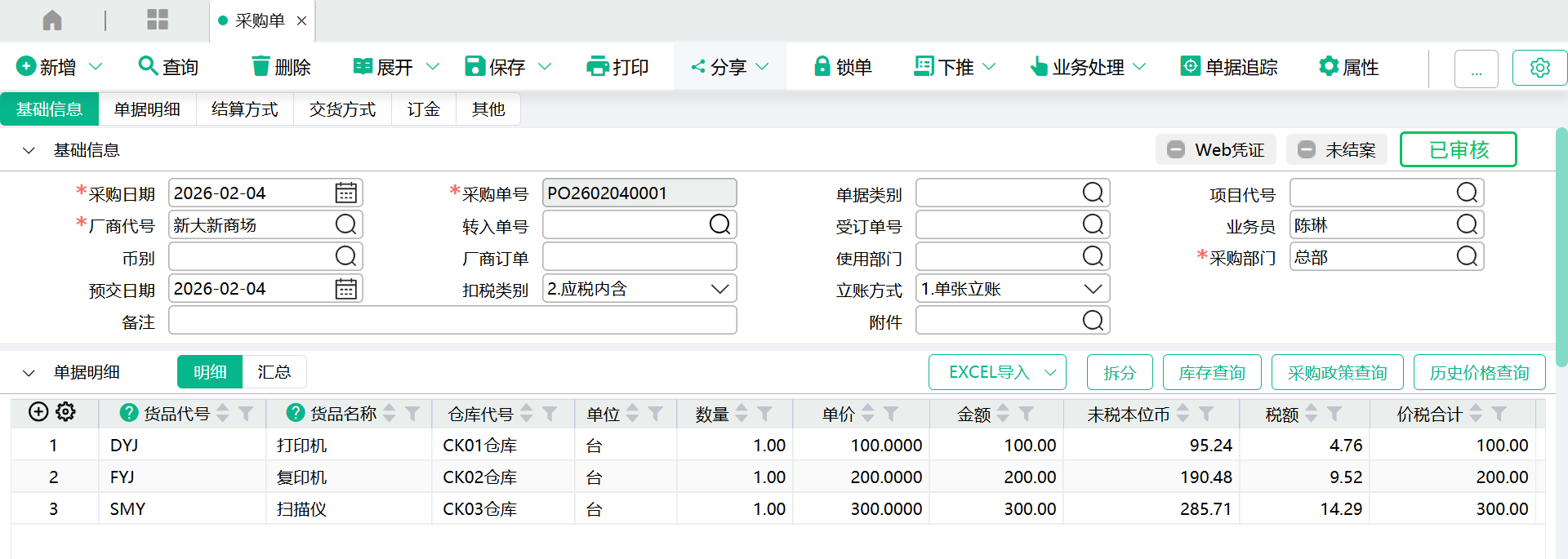Open the calendar picker for 采购日期
The image size is (1568, 559).
(346, 193)
